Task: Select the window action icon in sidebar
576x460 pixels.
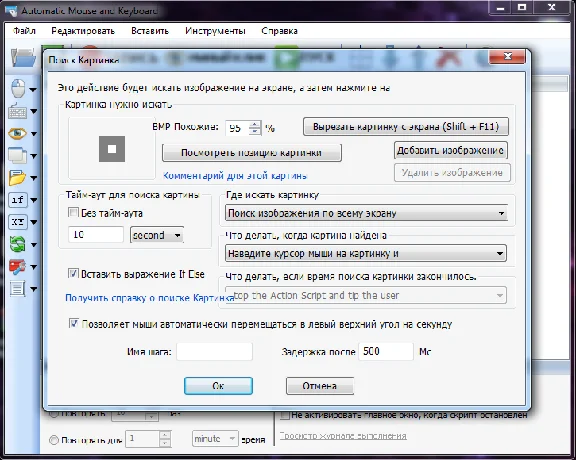Action: coord(17,155)
